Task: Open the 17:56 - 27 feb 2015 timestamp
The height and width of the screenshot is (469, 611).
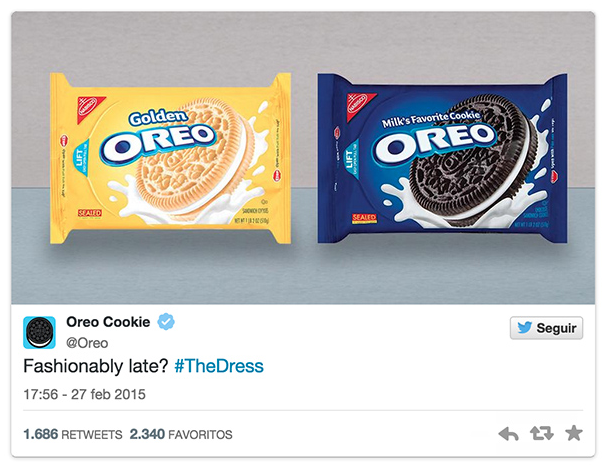Action: [85, 394]
